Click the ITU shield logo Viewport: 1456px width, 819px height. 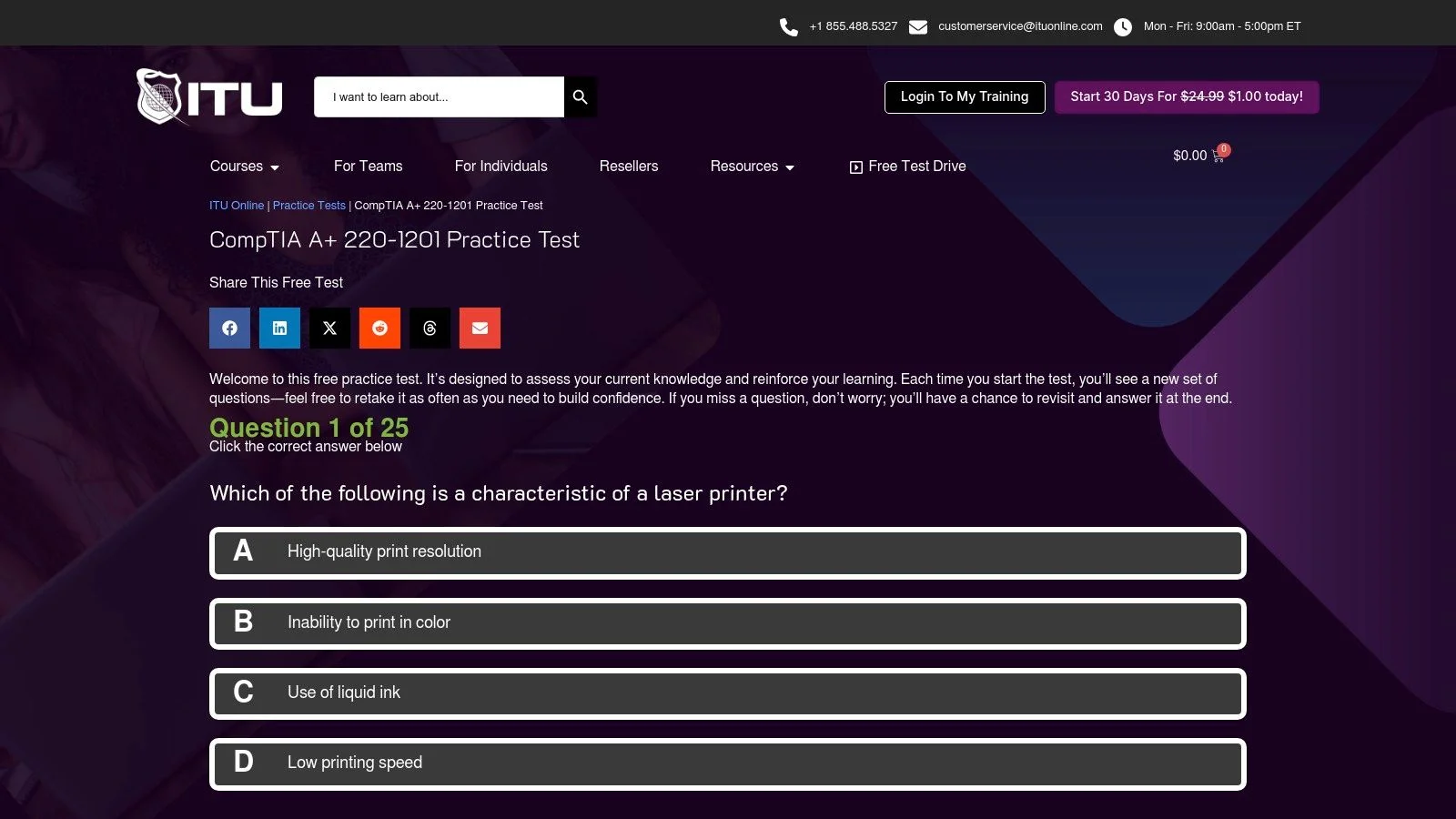pos(209,96)
